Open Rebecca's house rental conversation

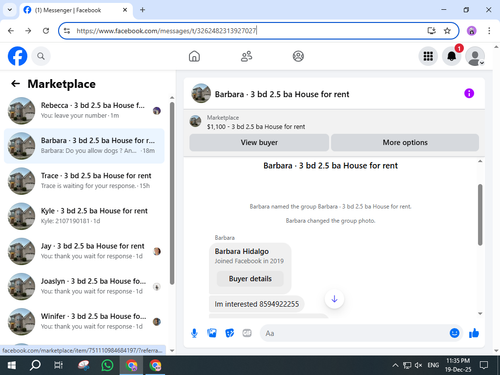click(84, 111)
